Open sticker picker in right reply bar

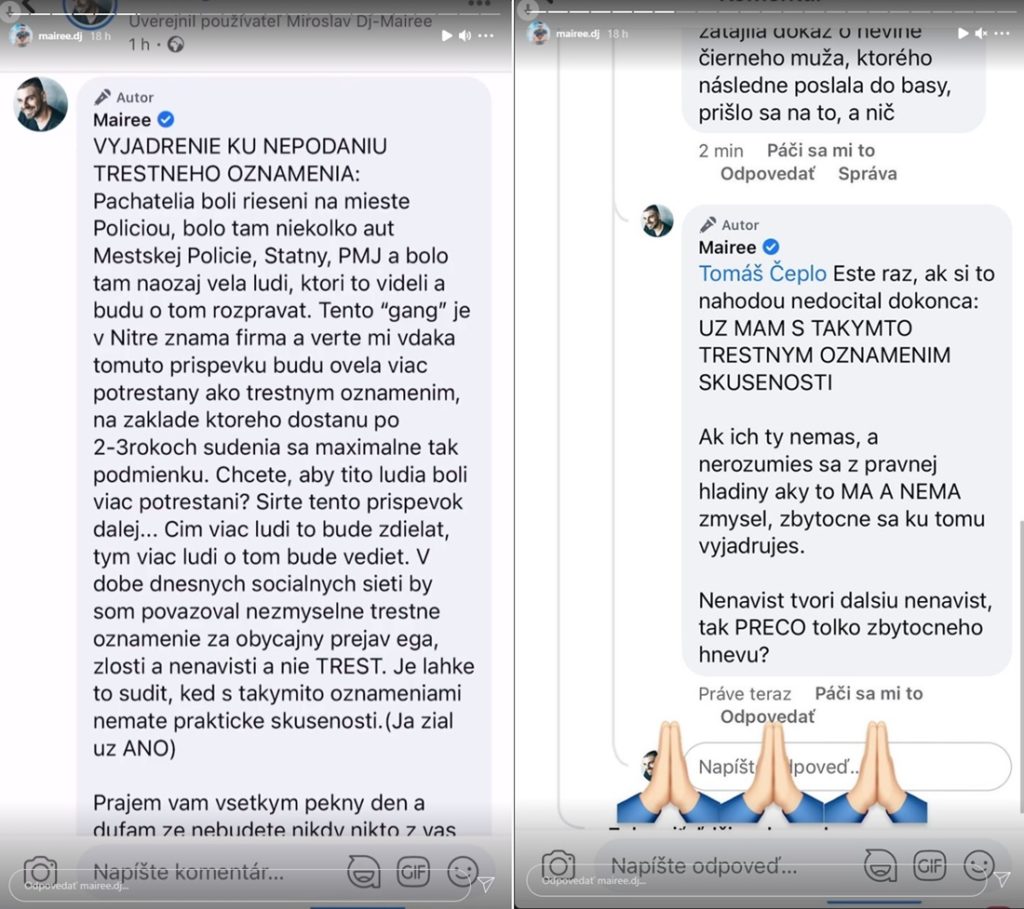pyautogui.click(x=880, y=866)
